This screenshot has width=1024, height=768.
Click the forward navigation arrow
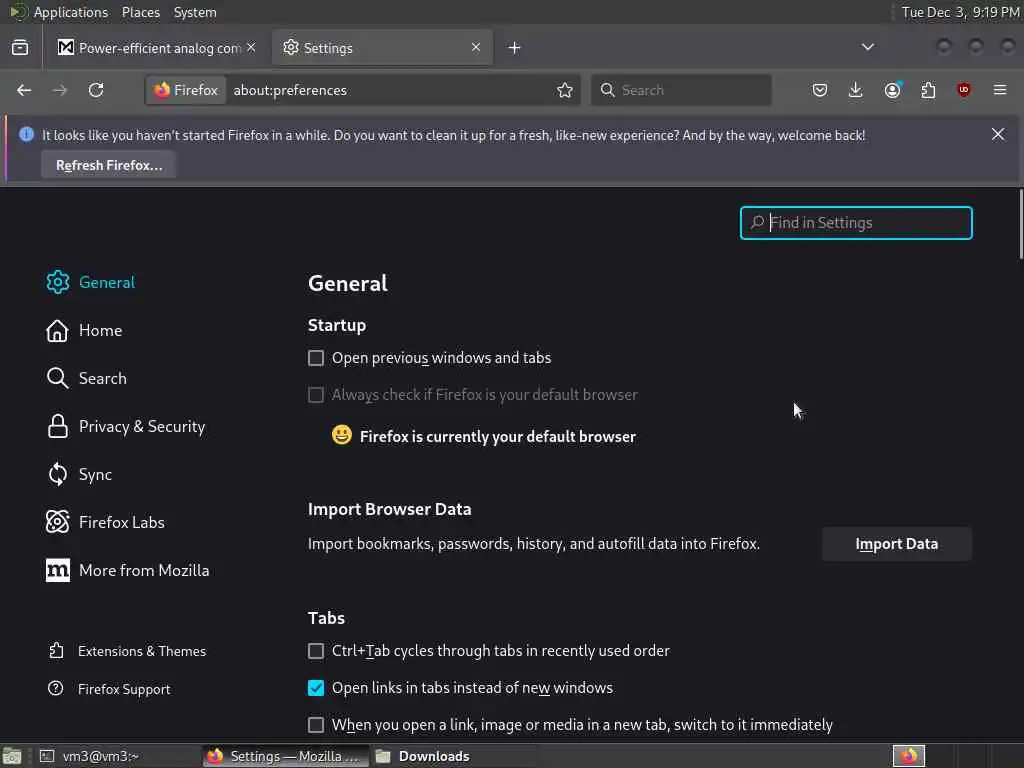pyautogui.click(x=59, y=90)
